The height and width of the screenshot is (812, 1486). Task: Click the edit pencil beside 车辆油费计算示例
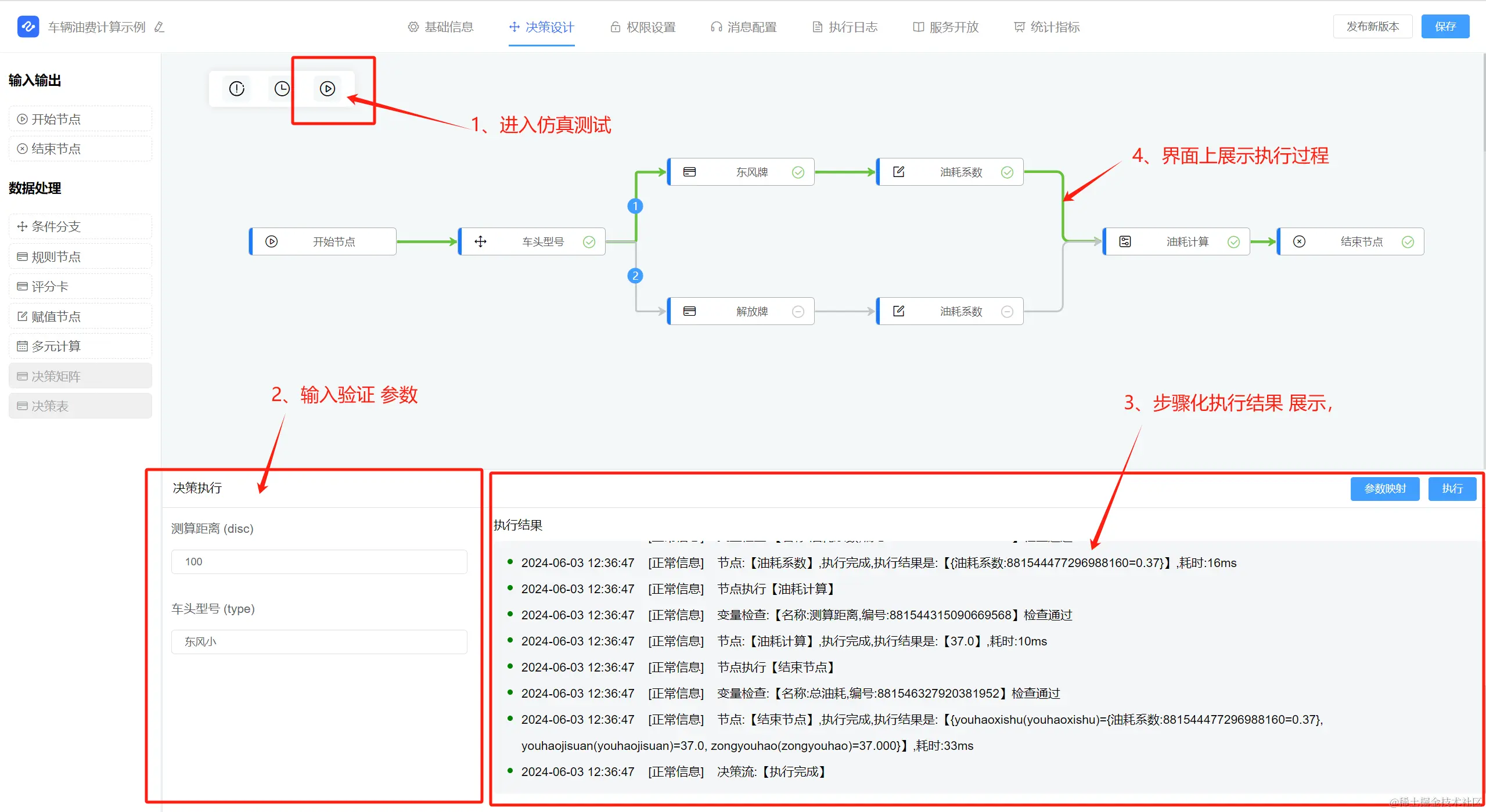click(159, 27)
